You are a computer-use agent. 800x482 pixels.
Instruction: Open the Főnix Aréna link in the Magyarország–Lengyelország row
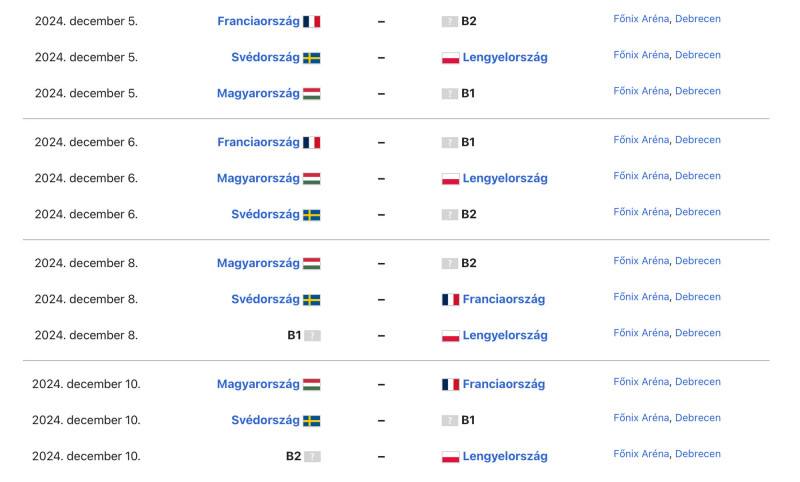tap(641, 176)
